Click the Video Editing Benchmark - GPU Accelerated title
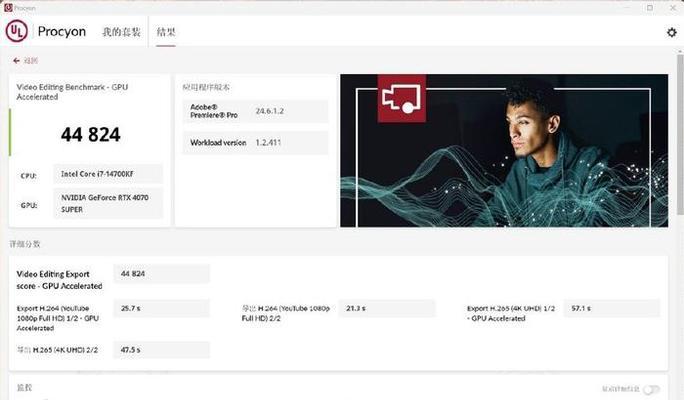Image resolution: width=684 pixels, height=400 pixels. (72, 92)
